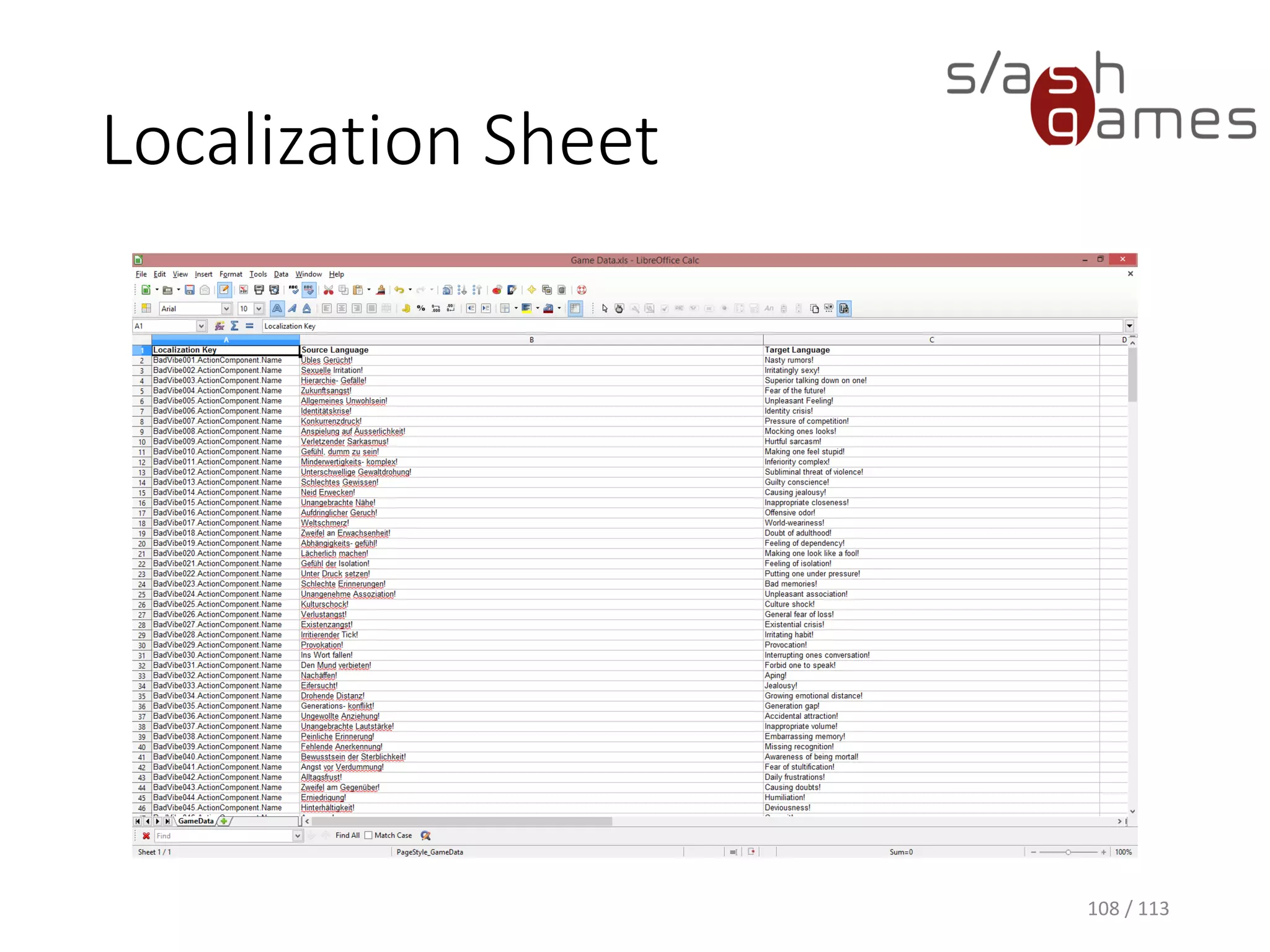Image resolution: width=1270 pixels, height=952 pixels.
Task: Toggle Center Horizontally alignment
Action: (x=342, y=309)
